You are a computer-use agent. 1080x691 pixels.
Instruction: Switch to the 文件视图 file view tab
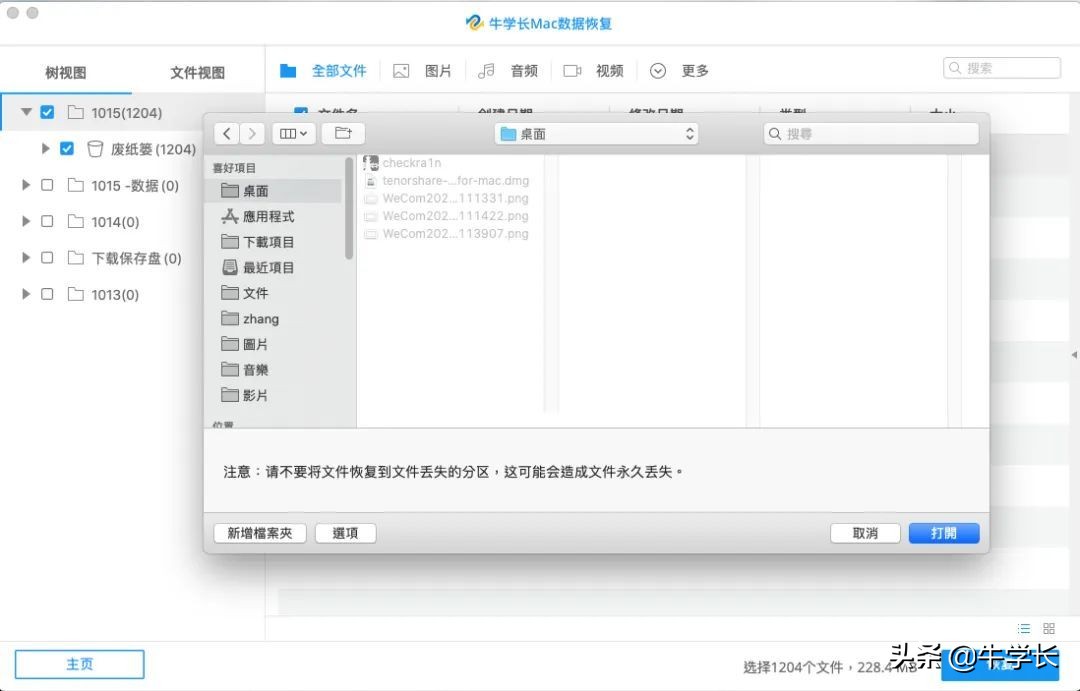point(196,71)
